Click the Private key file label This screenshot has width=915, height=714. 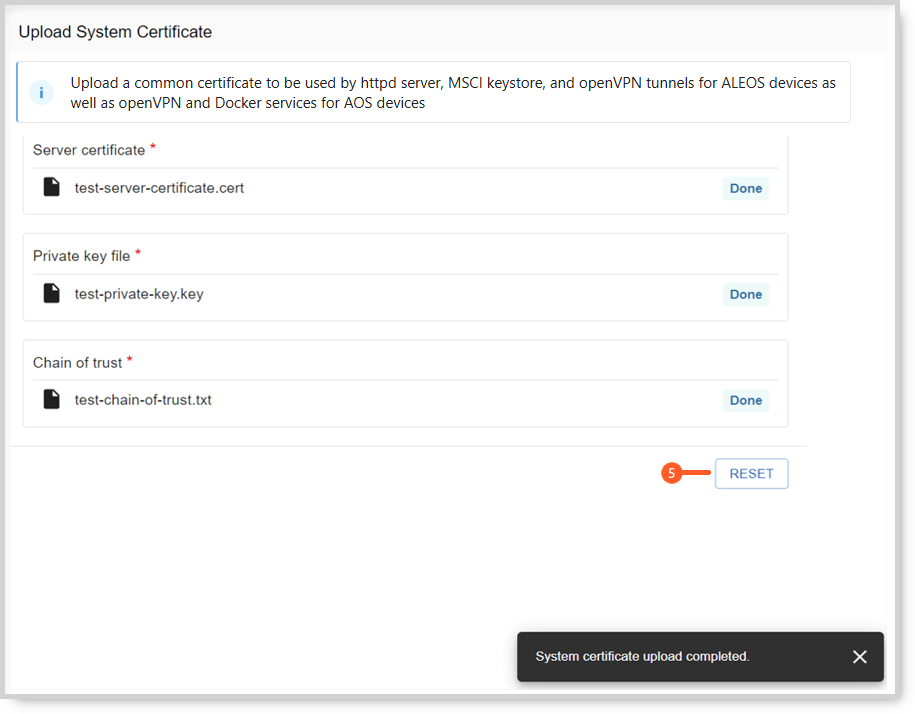coord(81,256)
